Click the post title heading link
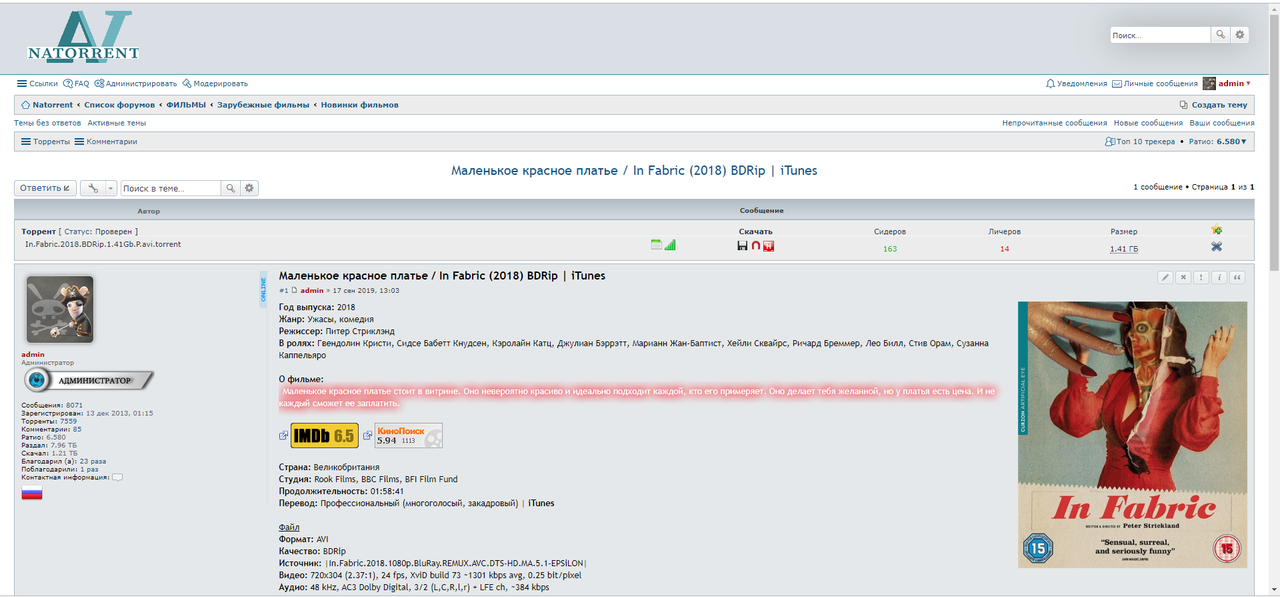1280x597 pixels. (442, 276)
